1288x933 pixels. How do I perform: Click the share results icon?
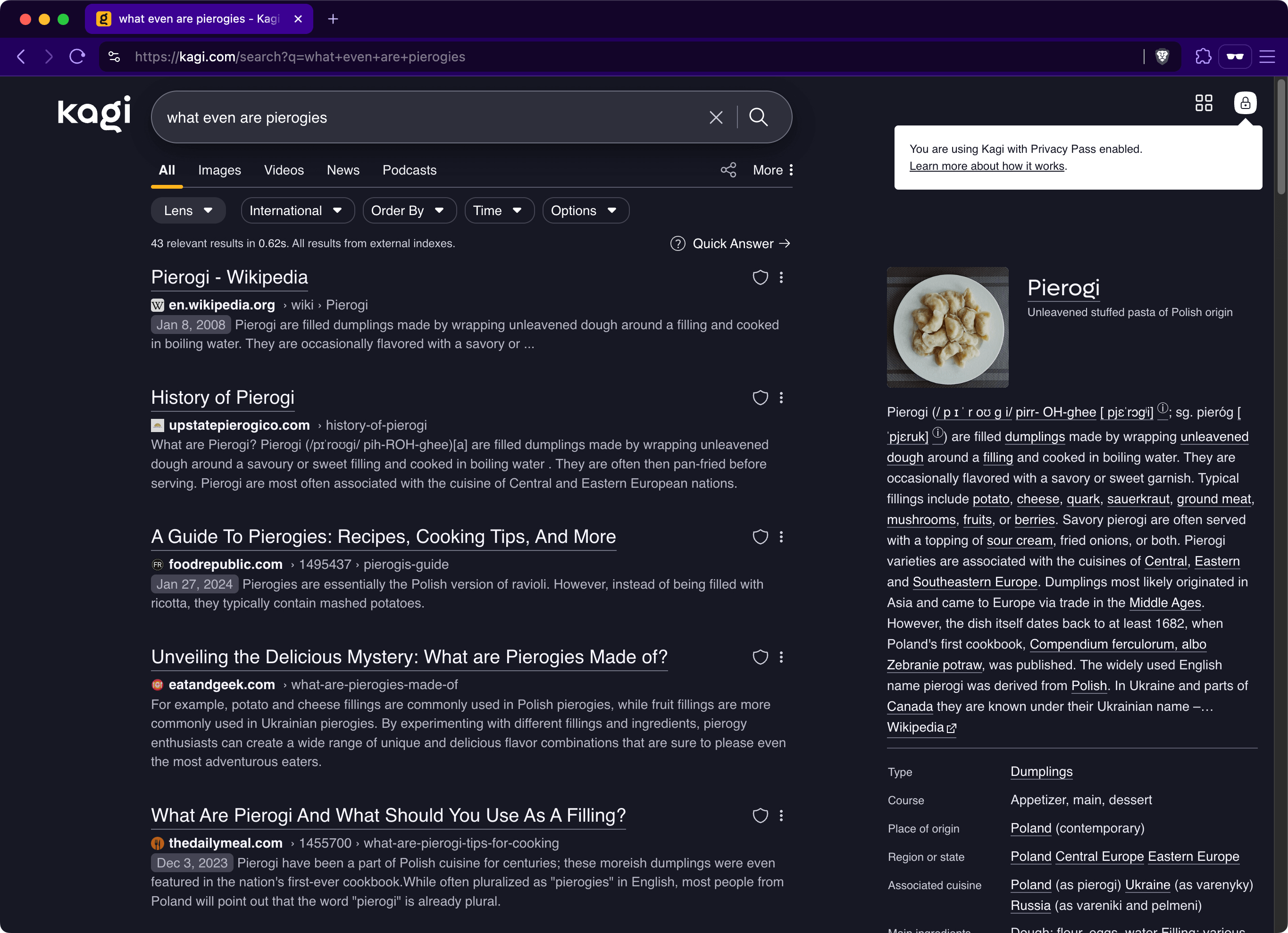tap(728, 170)
